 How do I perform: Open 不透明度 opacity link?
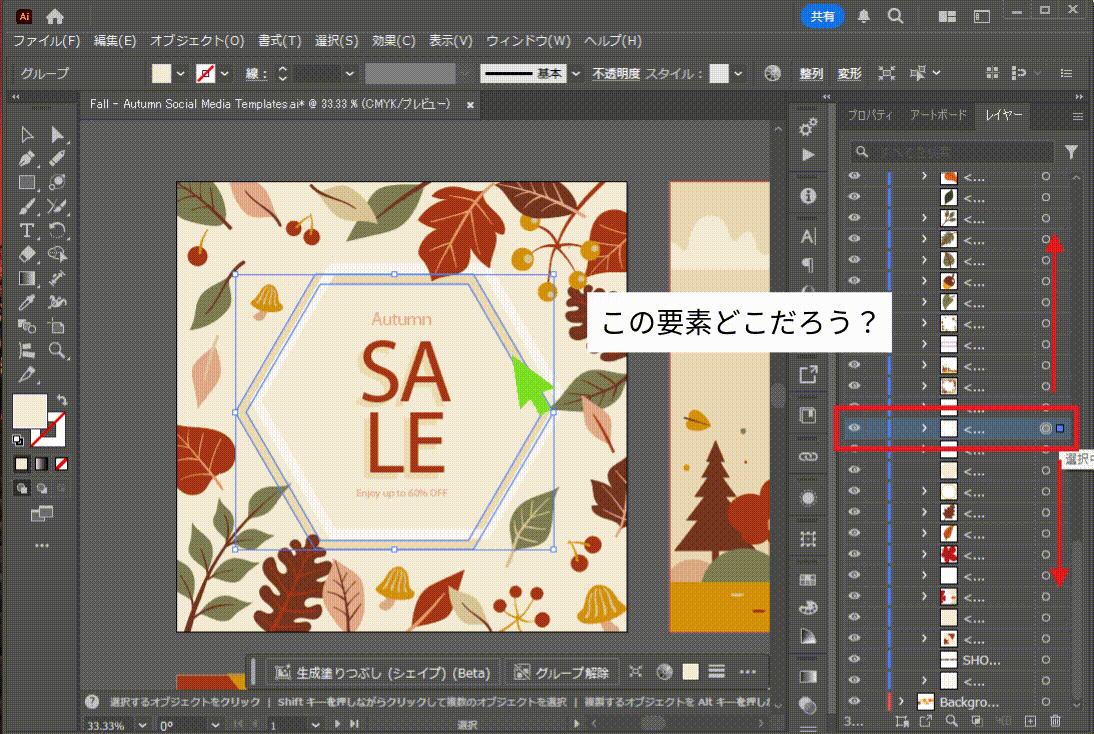click(616, 73)
